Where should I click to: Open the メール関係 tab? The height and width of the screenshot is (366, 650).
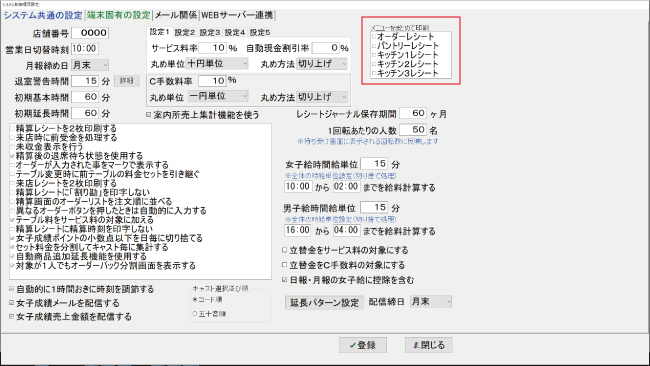(x=176, y=15)
